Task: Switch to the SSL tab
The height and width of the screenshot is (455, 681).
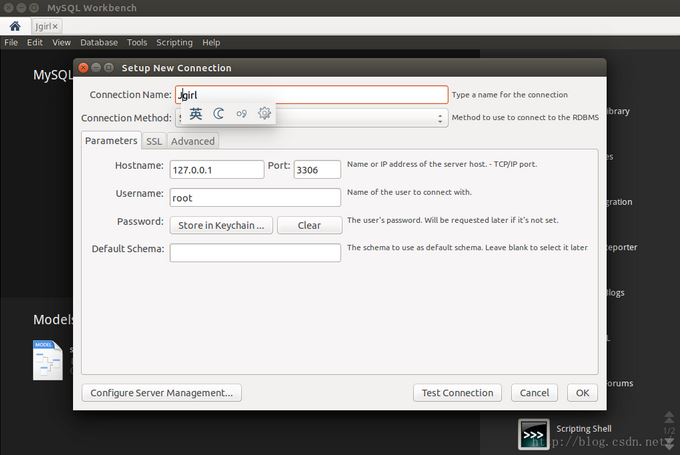Action: [x=154, y=141]
